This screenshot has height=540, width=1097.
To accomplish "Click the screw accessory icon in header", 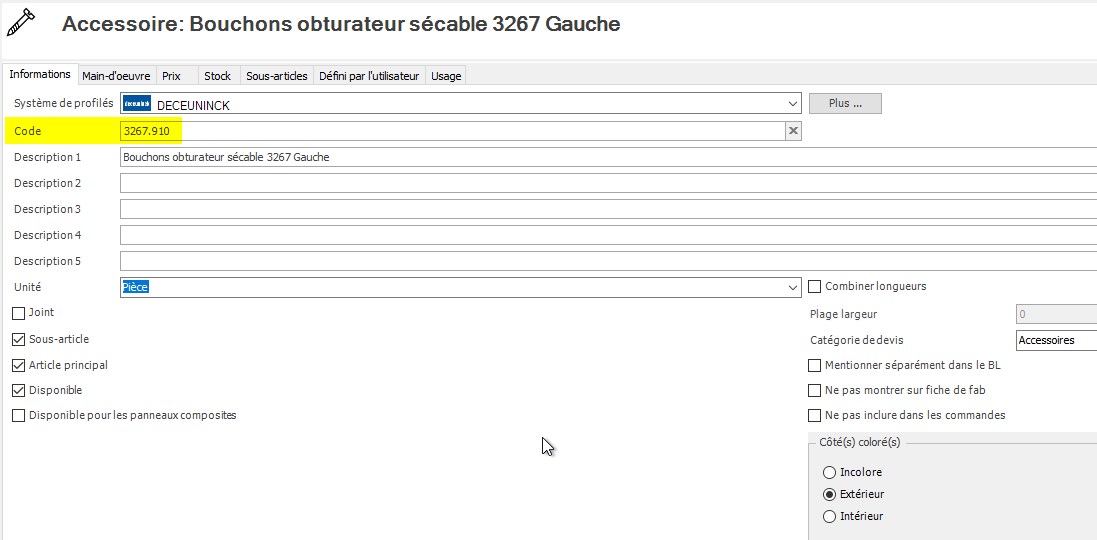I will 21,23.
